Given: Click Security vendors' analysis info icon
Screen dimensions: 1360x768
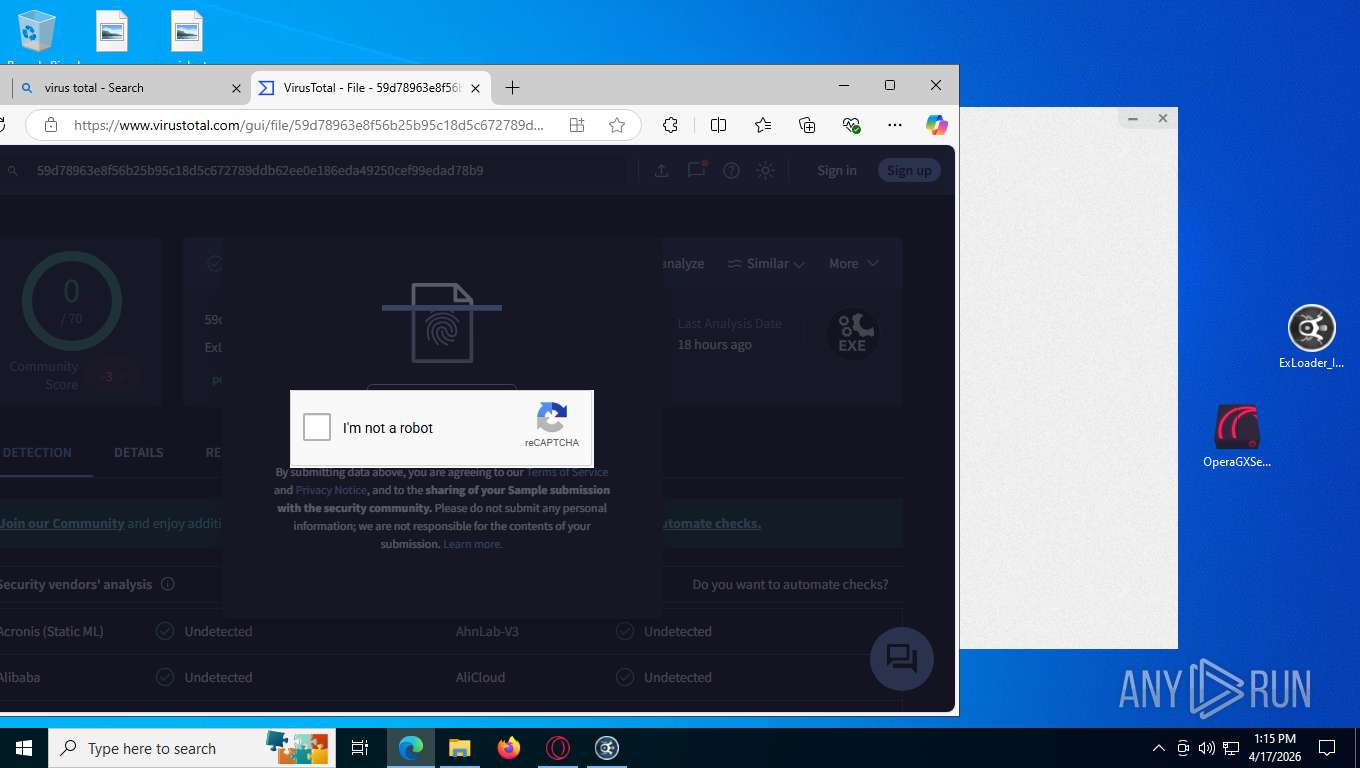Looking at the screenshot, I should 168,584.
